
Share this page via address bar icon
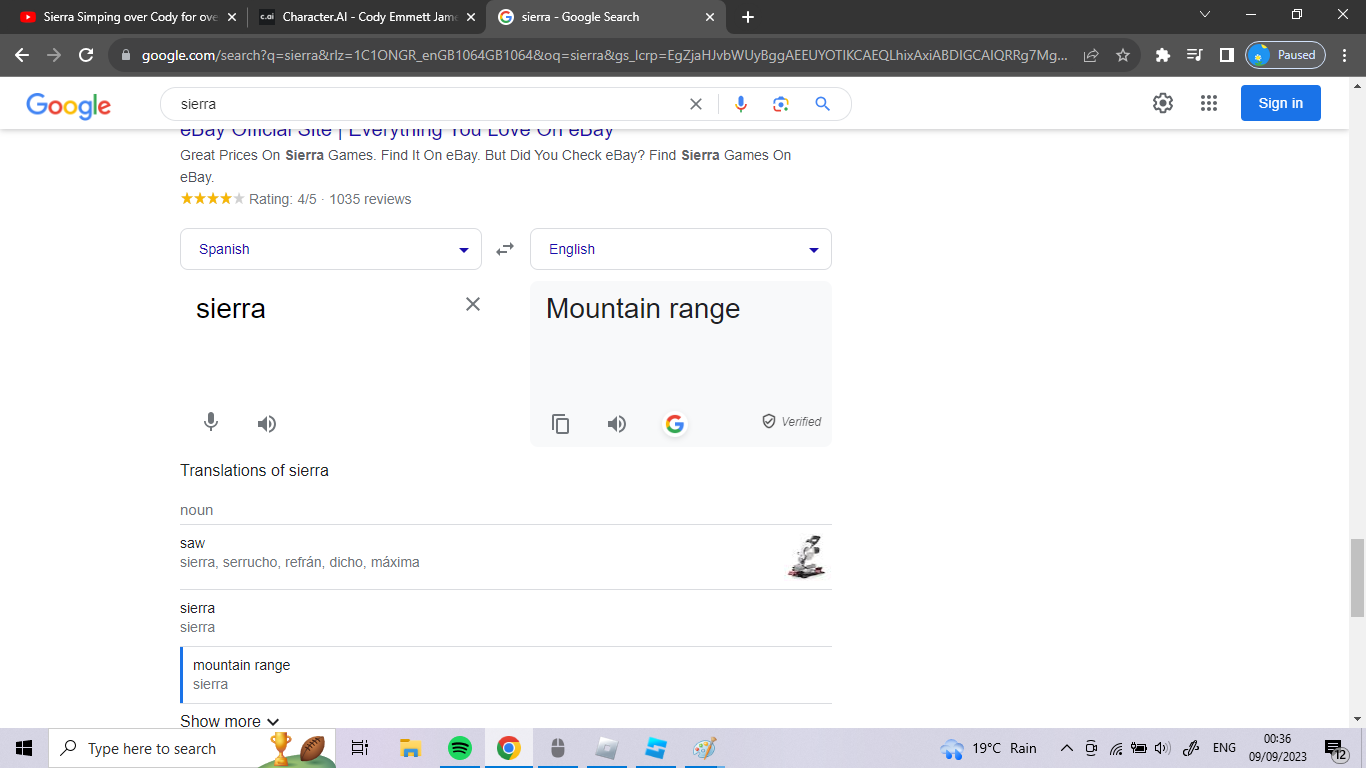pos(1091,55)
